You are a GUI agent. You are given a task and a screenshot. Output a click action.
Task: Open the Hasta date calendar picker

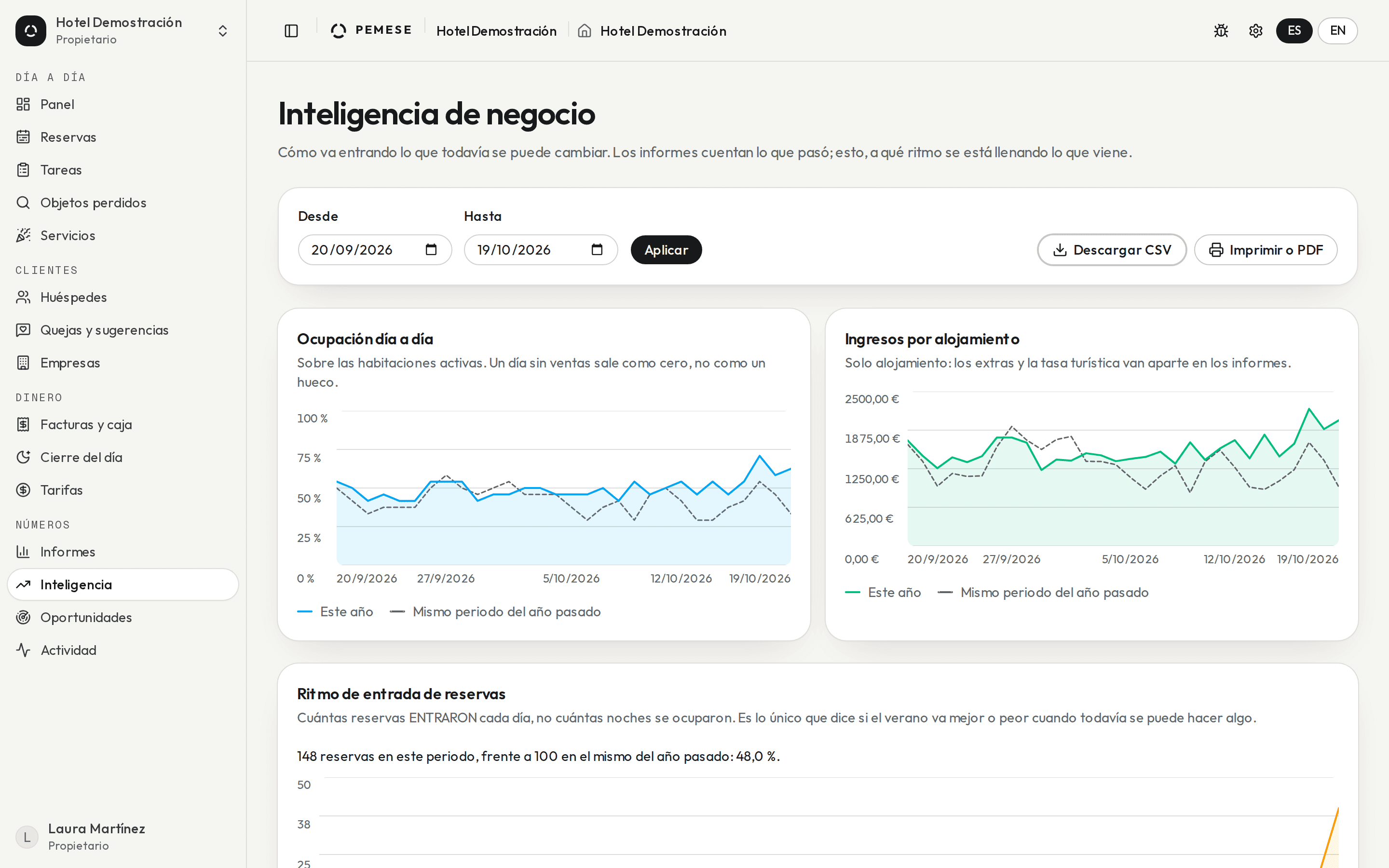(x=597, y=250)
